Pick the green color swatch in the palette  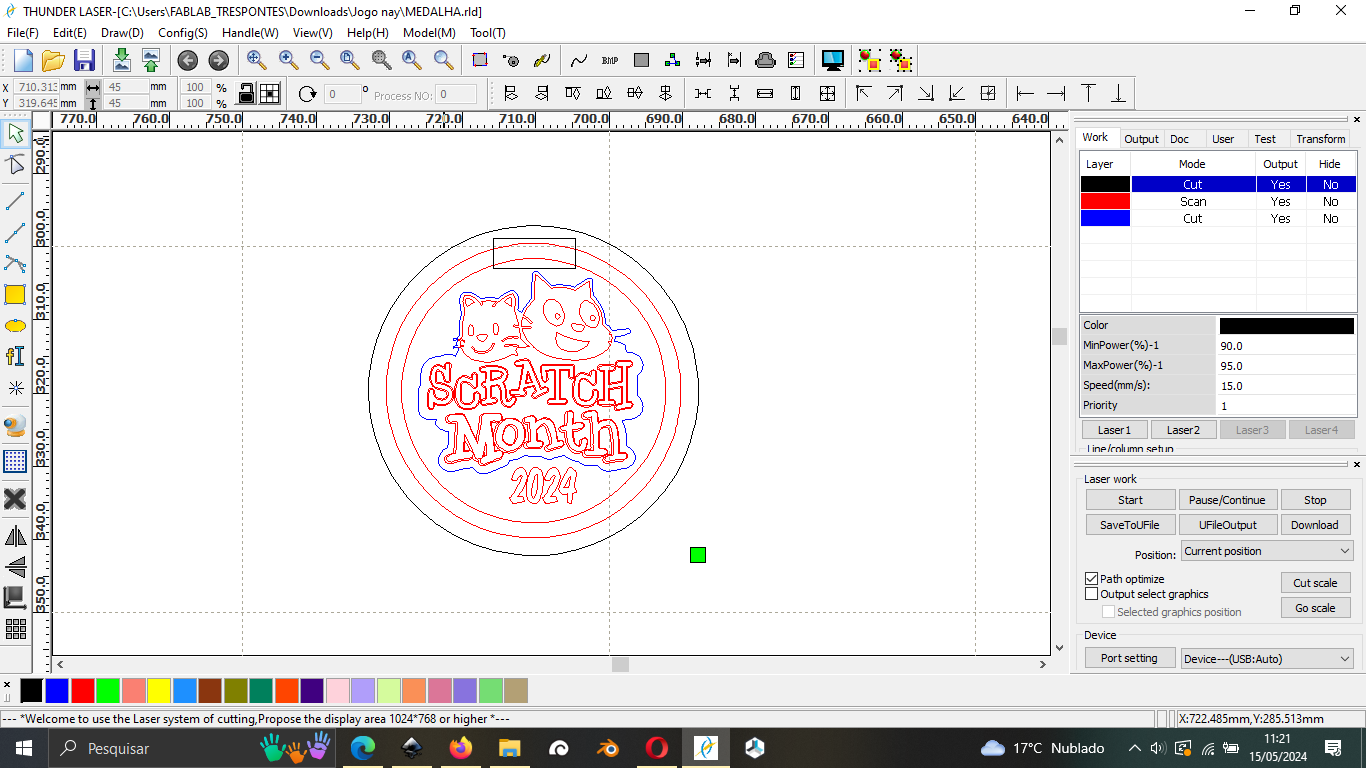108,690
